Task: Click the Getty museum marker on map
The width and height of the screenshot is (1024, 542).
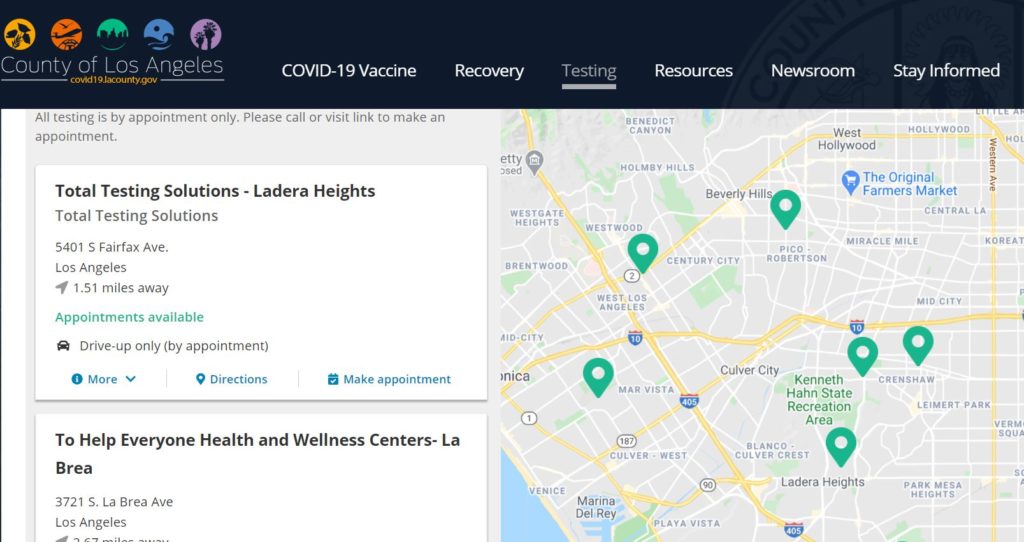Action: 535,162
